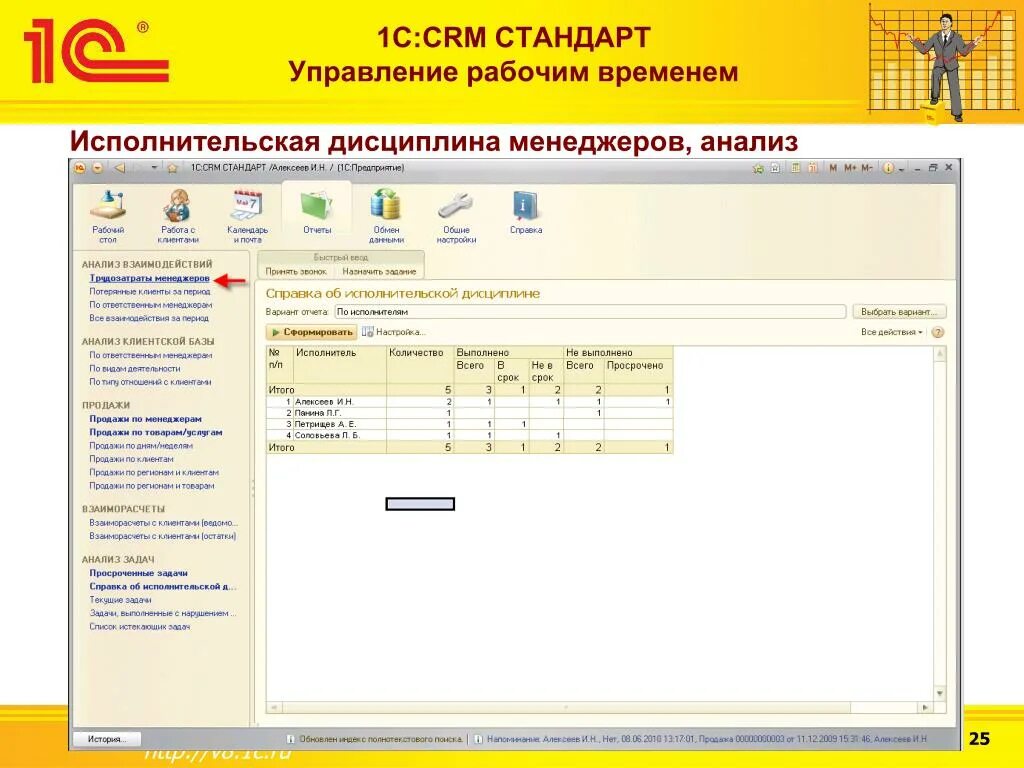Click the M- memory button
This screenshot has width=1024, height=768.
coord(867,168)
